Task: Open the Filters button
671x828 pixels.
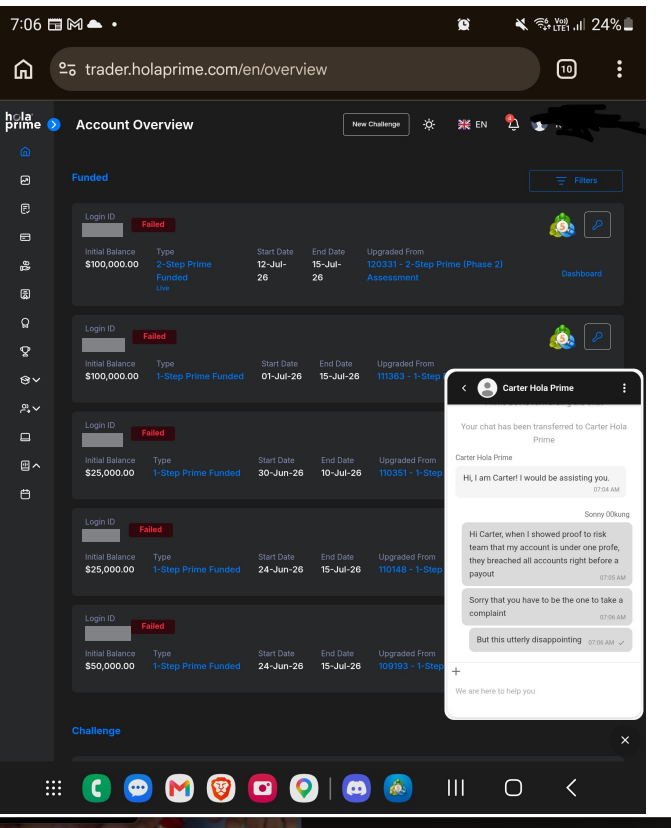Action: pos(575,181)
